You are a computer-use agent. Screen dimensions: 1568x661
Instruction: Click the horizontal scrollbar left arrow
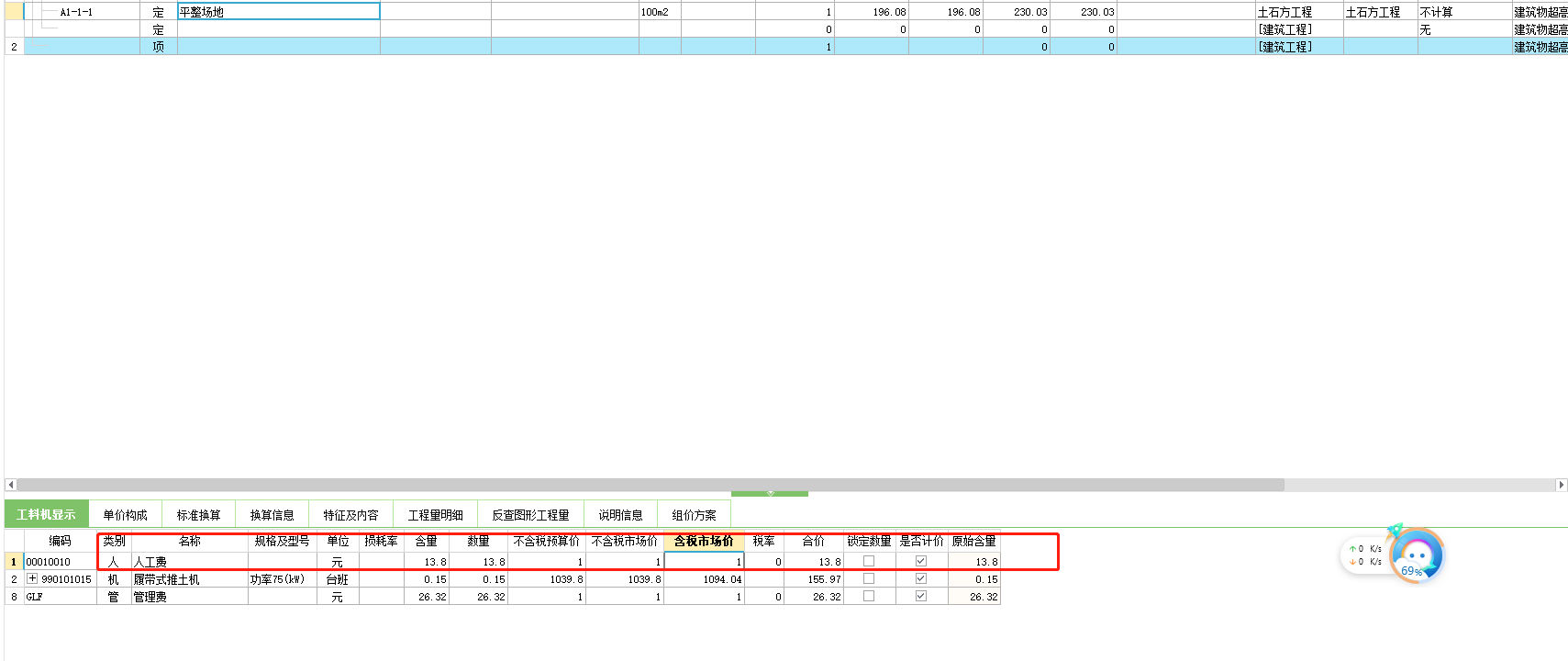[x=10, y=485]
